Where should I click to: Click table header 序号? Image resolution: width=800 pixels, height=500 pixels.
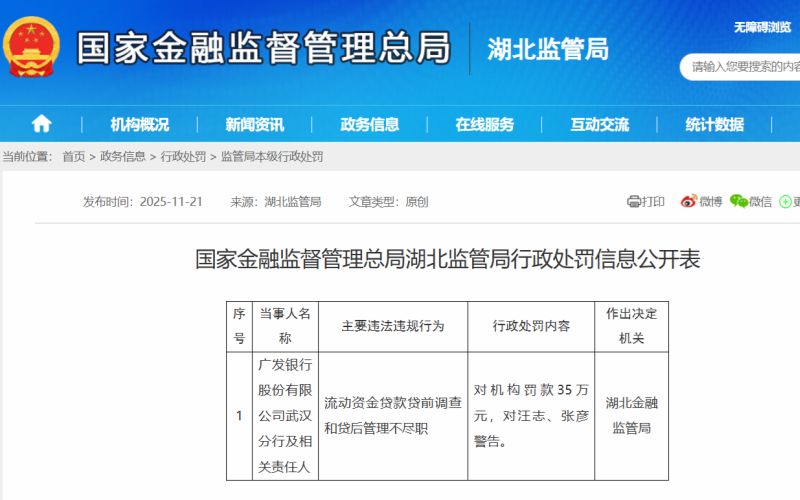239,326
